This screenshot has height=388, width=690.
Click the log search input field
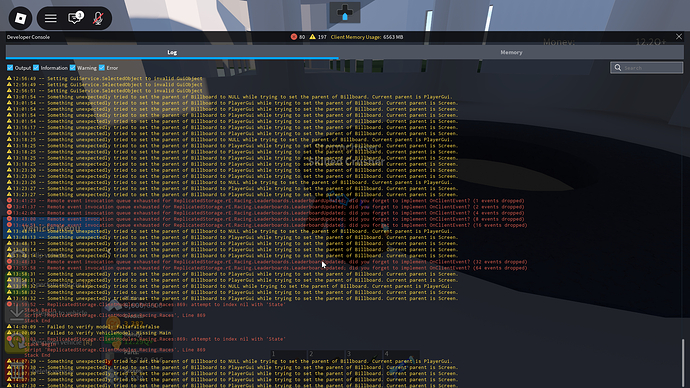(x=646, y=68)
